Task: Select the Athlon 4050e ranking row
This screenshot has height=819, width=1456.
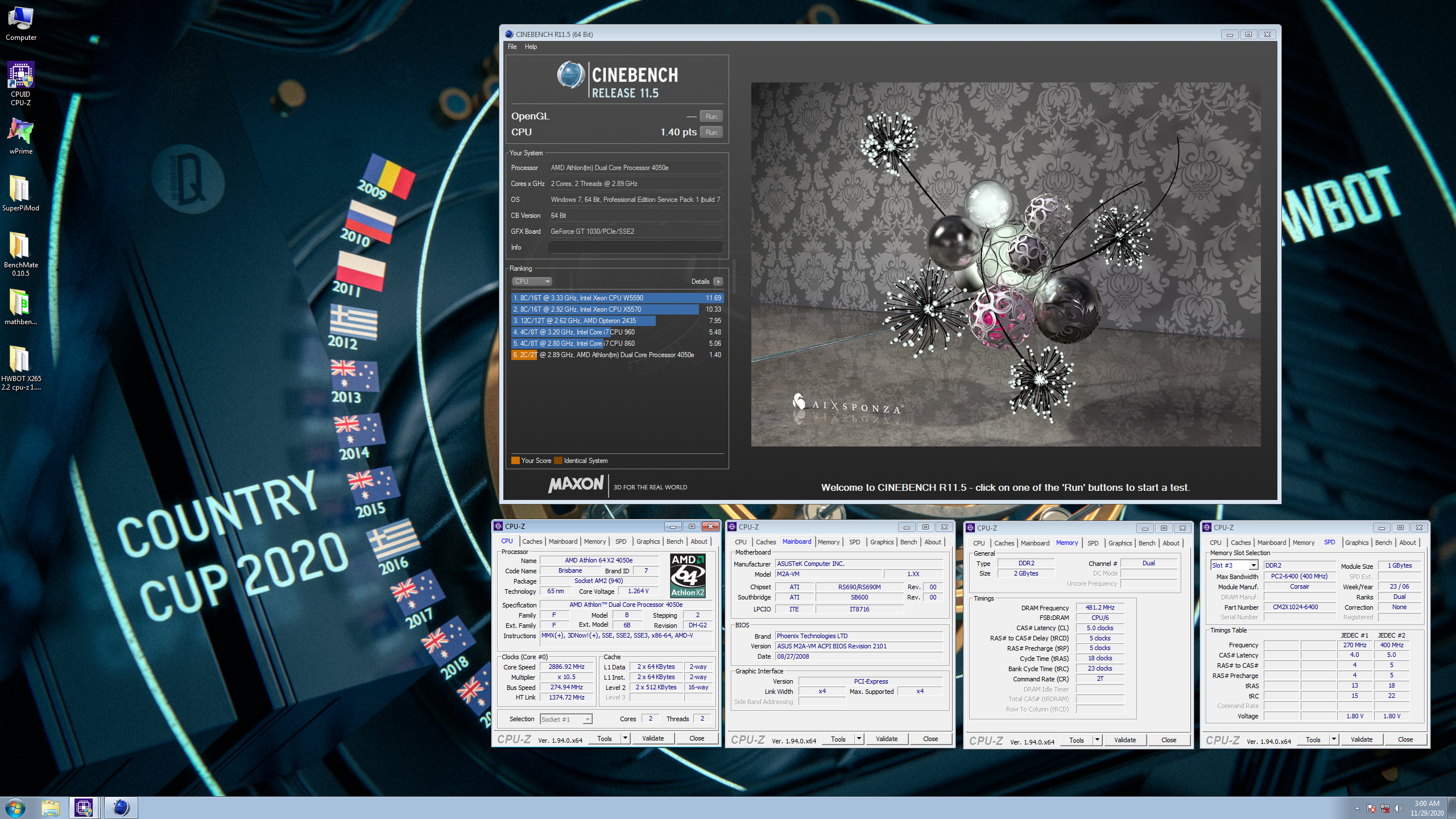Action: (x=617, y=355)
